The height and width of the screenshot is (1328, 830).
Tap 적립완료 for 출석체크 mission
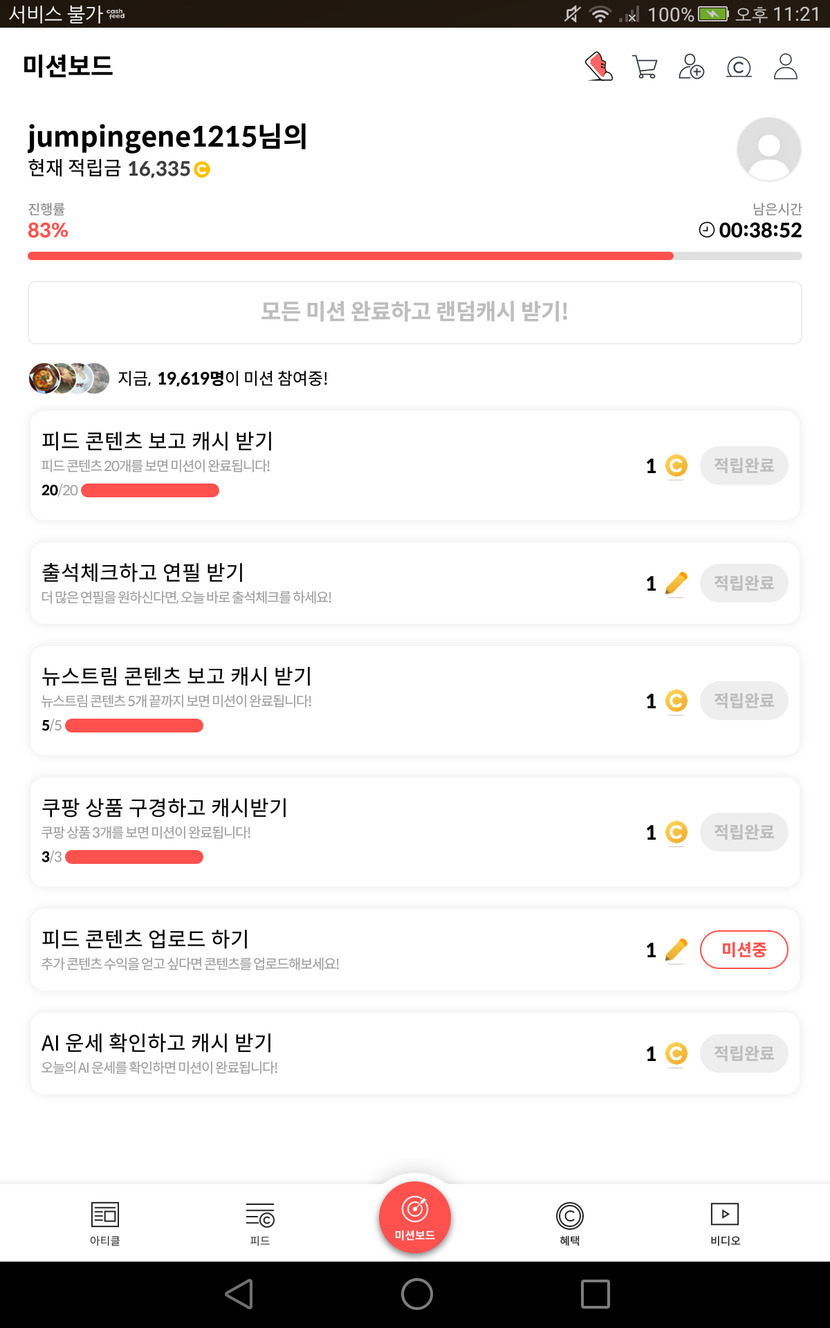(x=744, y=583)
